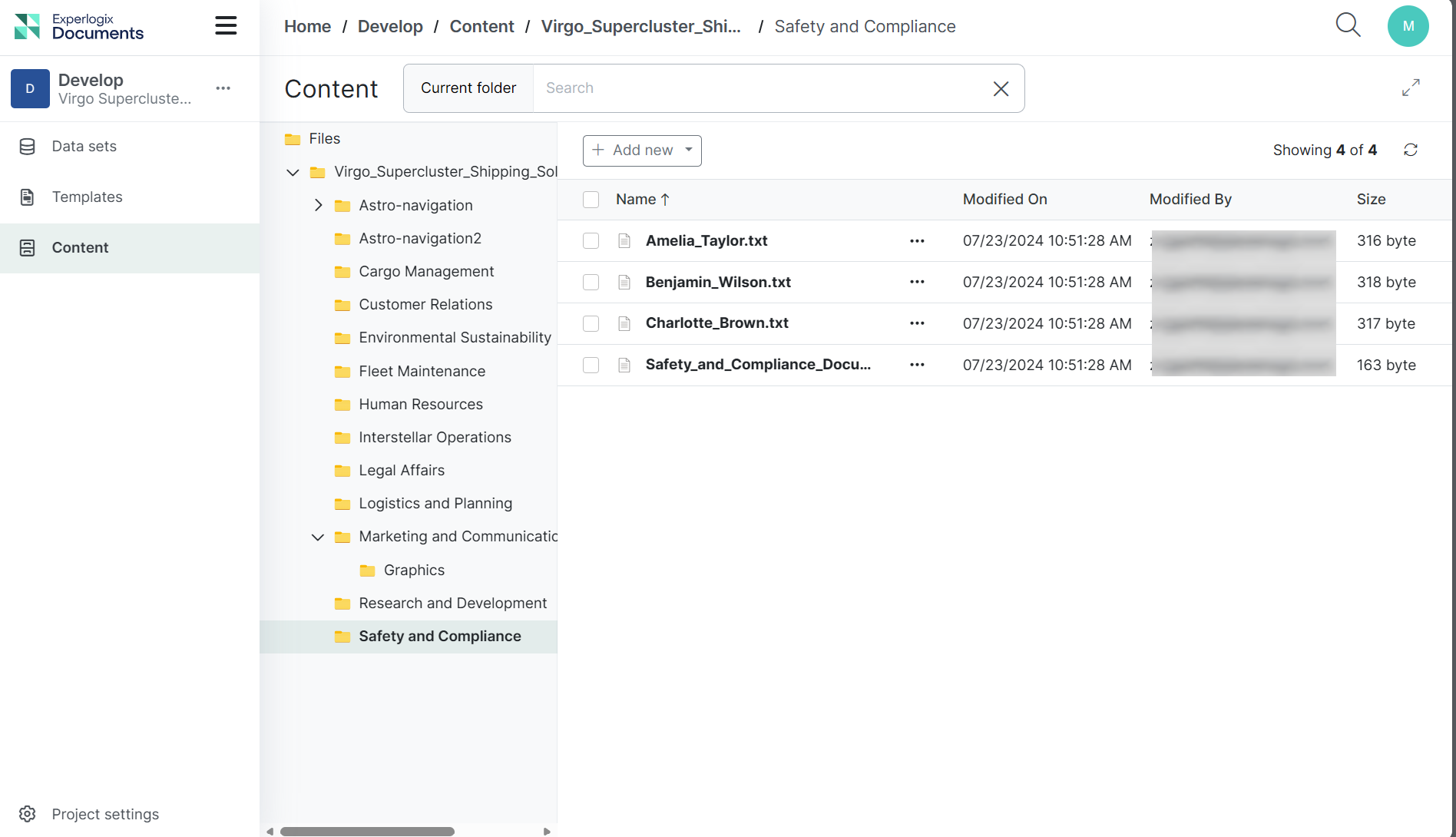
Task: Open more options for Amelia_Taylor.txt
Action: (x=917, y=241)
